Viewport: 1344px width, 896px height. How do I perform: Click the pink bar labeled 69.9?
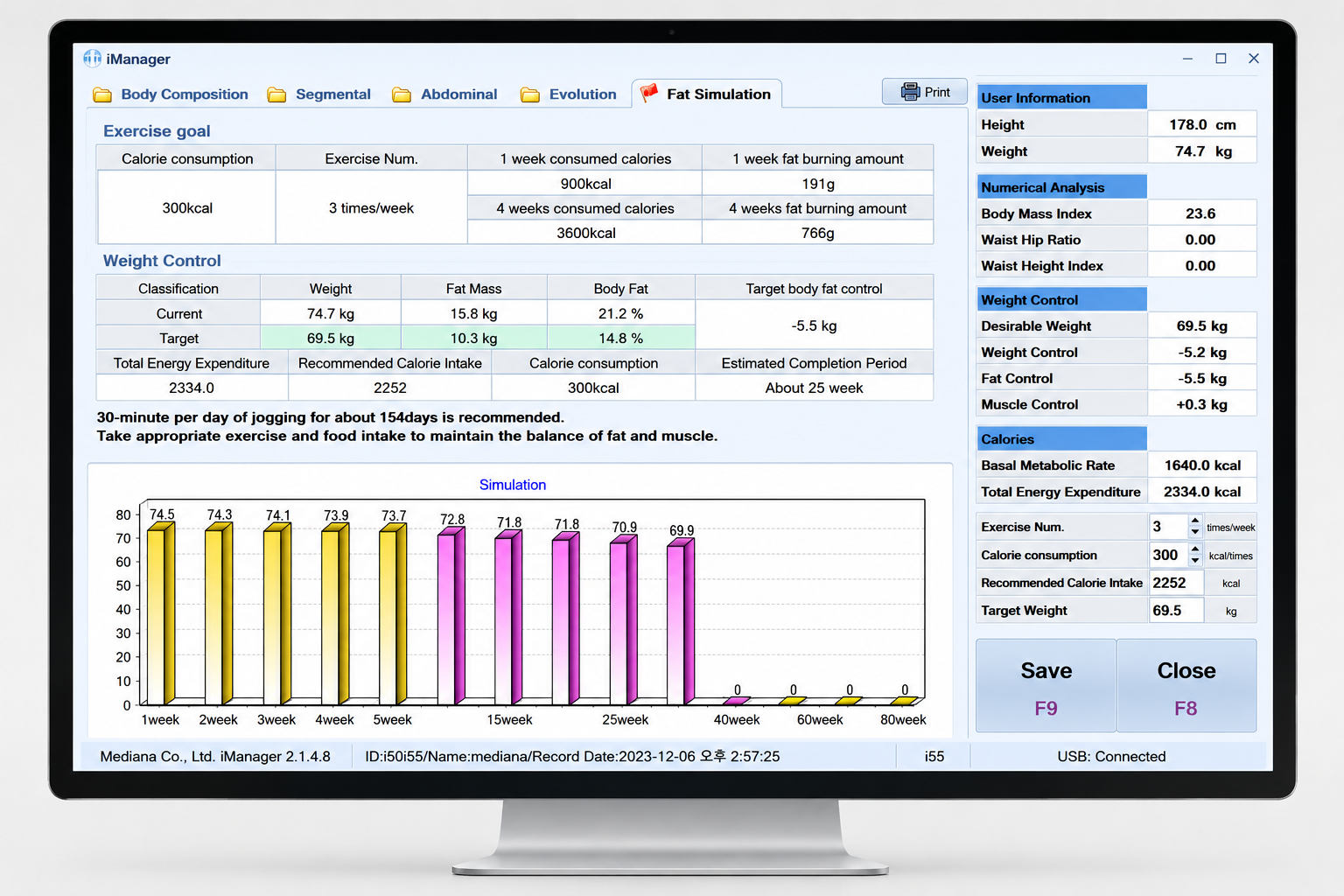(x=681, y=622)
